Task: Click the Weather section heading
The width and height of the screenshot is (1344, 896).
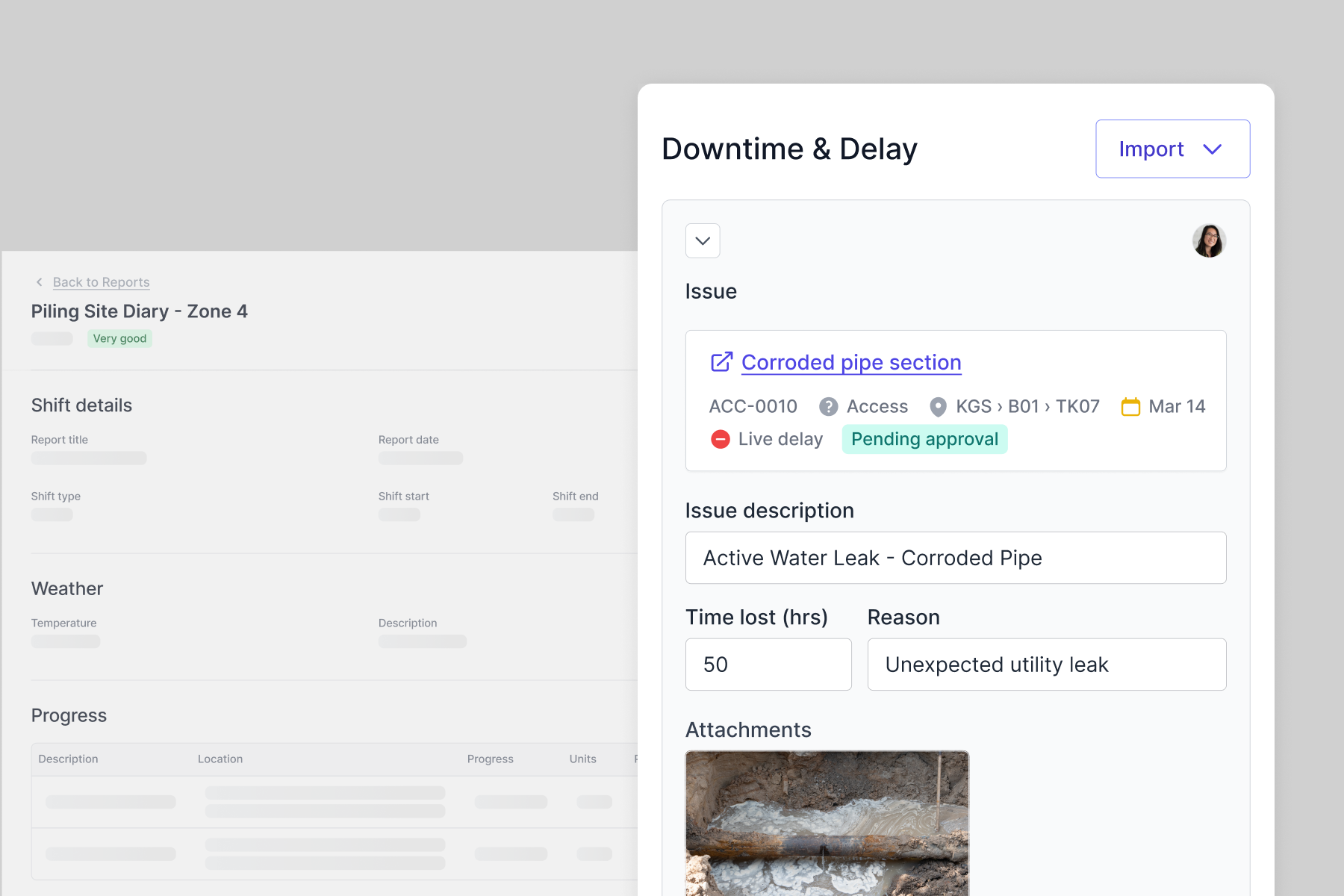Action: click(67, 588)
